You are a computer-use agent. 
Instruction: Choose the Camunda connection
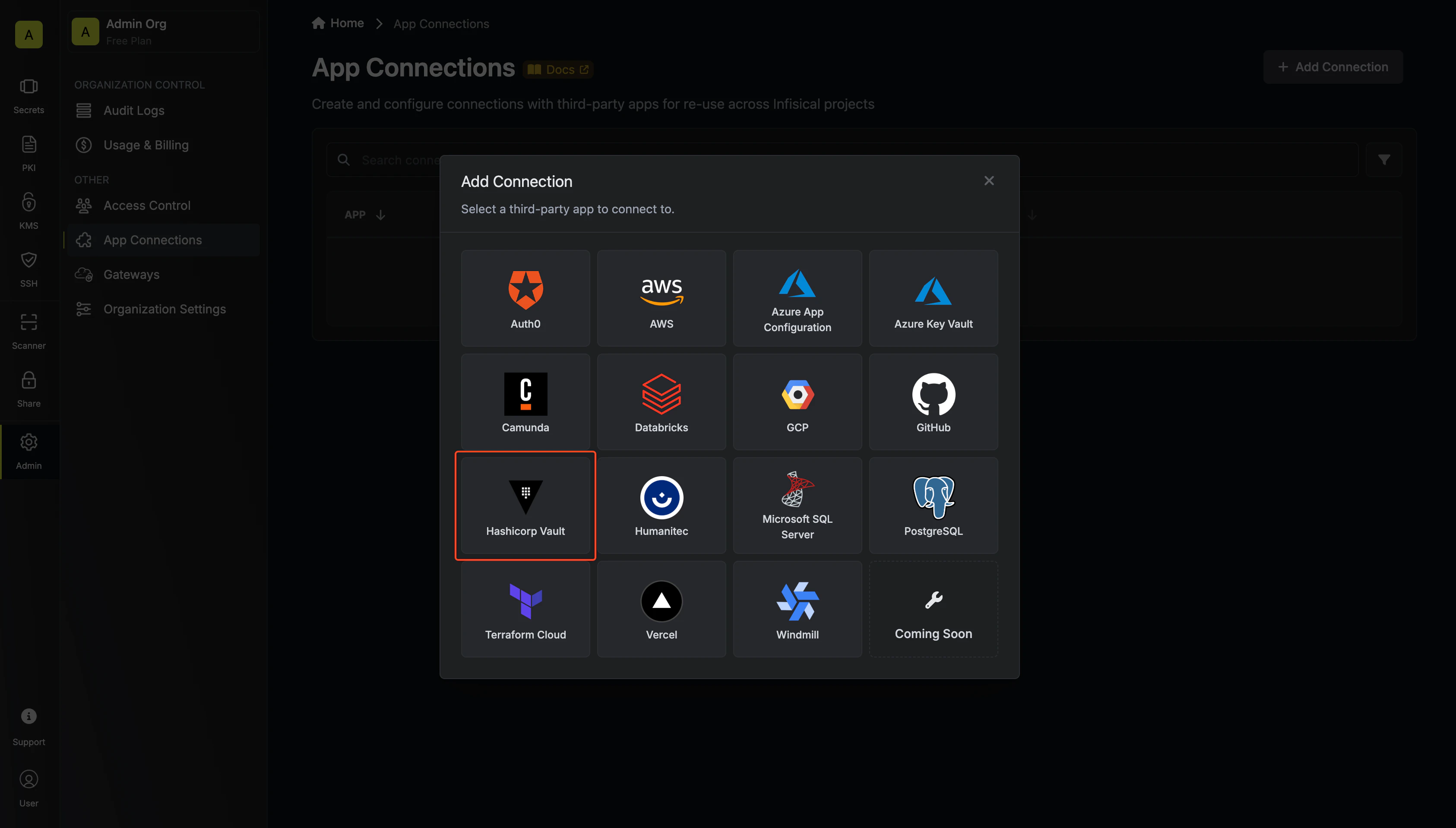tap(525, 401)
